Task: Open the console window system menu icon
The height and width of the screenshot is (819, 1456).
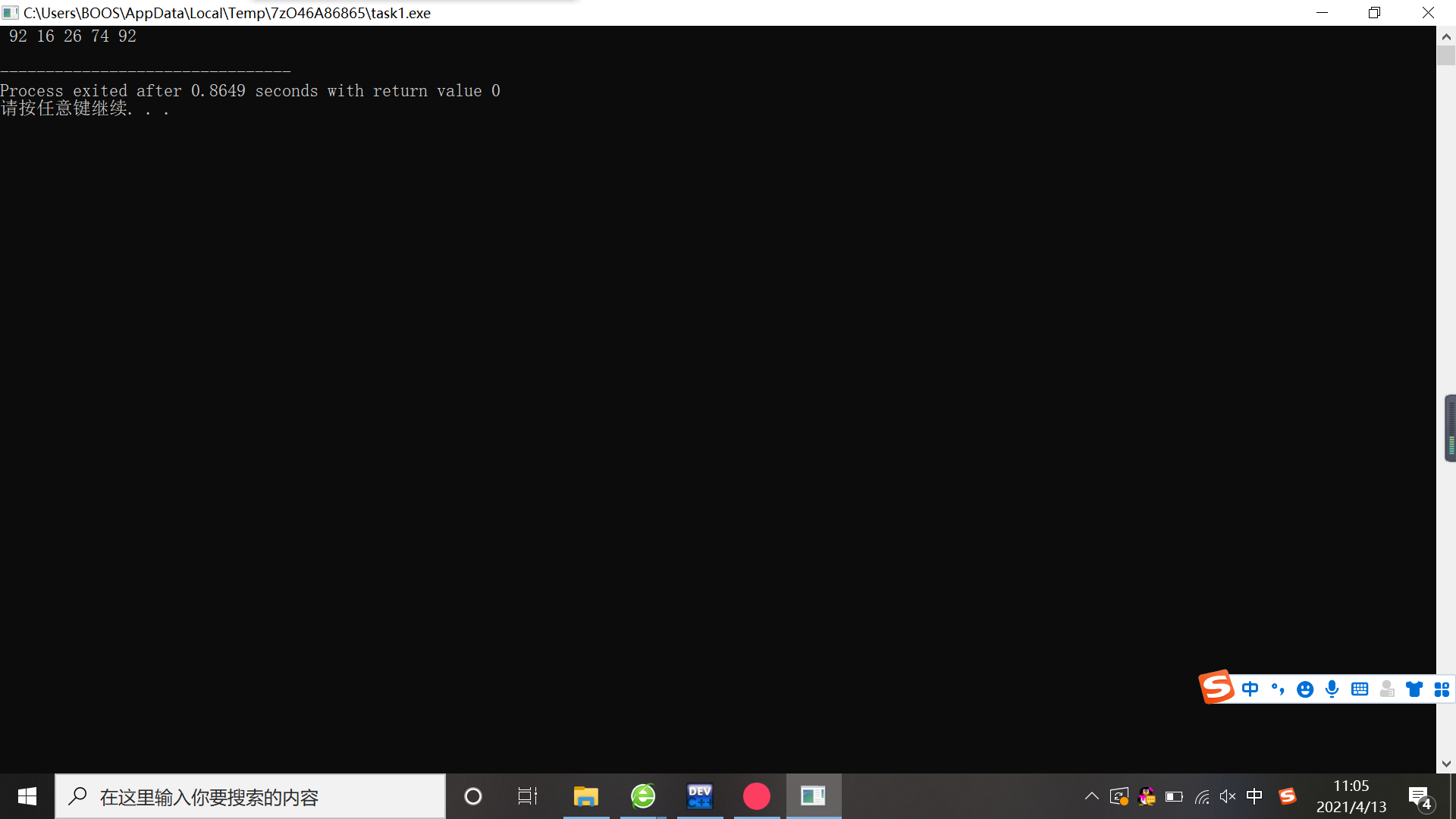Action: coord(11,13)
